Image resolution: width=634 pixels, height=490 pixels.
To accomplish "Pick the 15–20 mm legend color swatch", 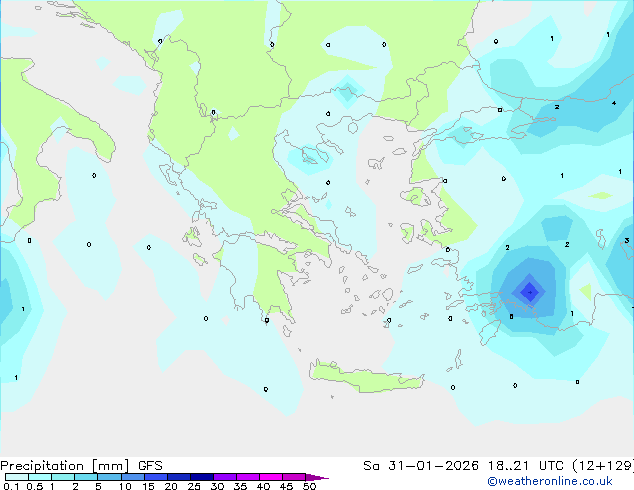I will coord(156,477).
